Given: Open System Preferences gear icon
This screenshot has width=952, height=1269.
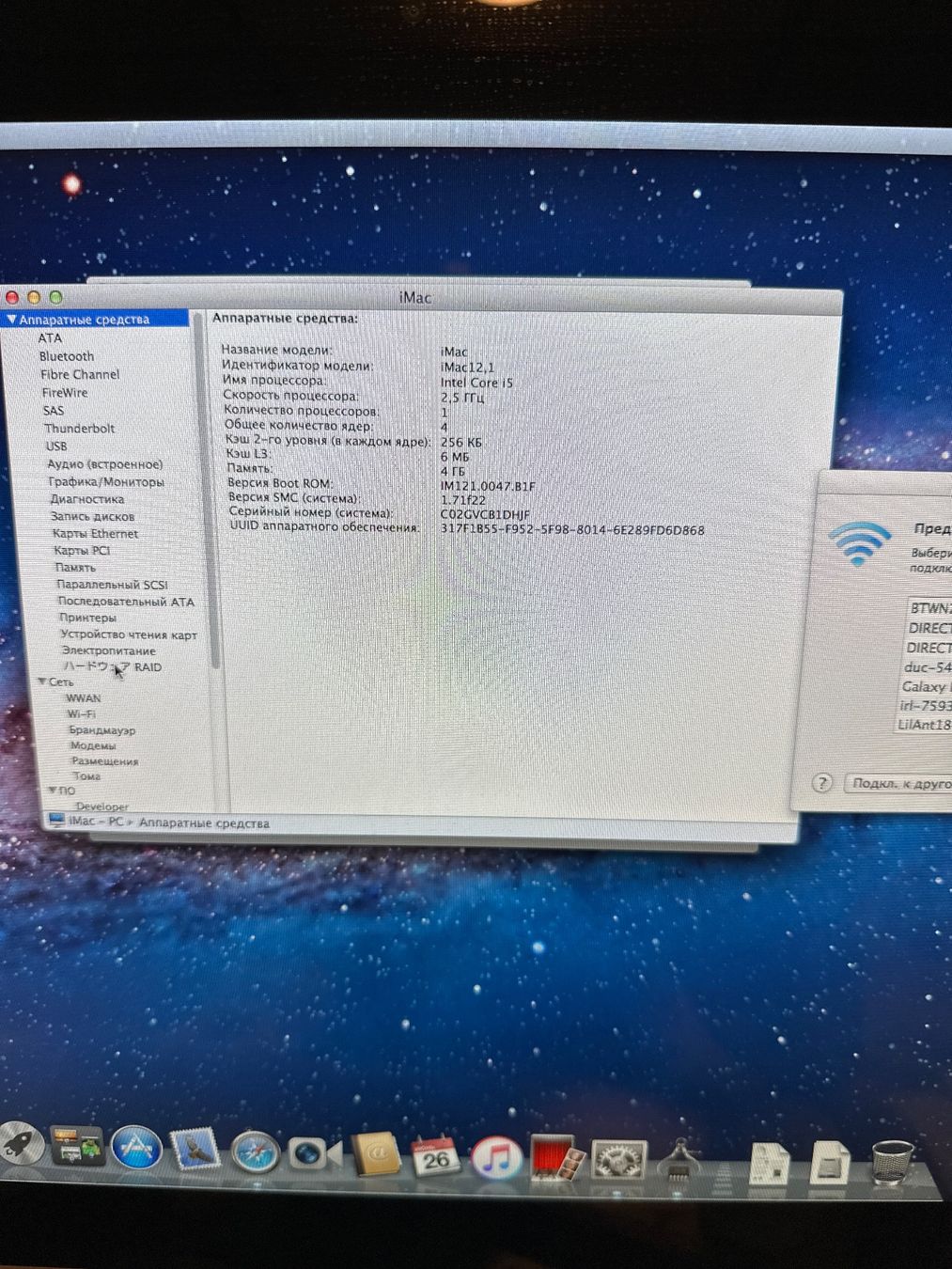Looking at the screenshot, I should coord(618,1160).
